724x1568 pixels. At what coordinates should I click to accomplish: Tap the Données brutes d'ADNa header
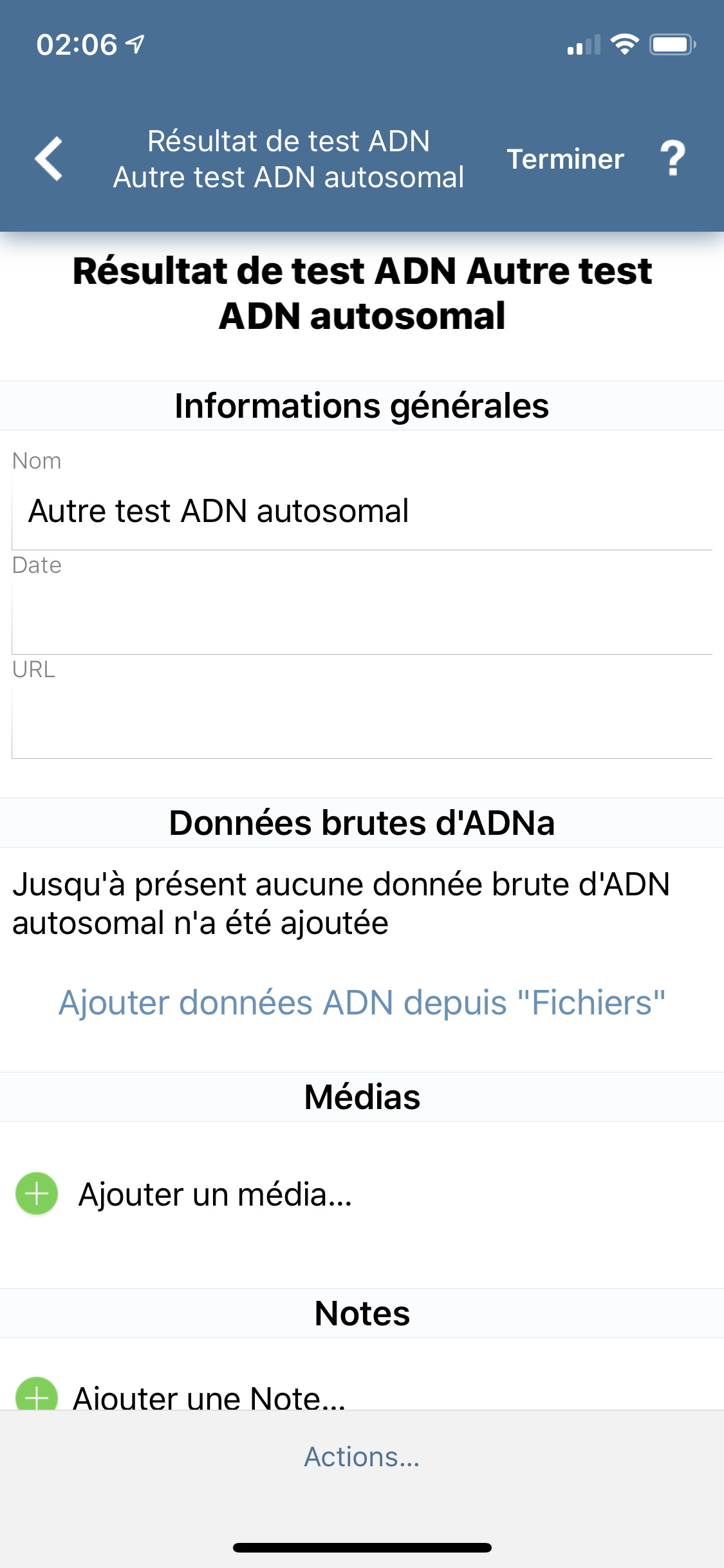(362, 823)
